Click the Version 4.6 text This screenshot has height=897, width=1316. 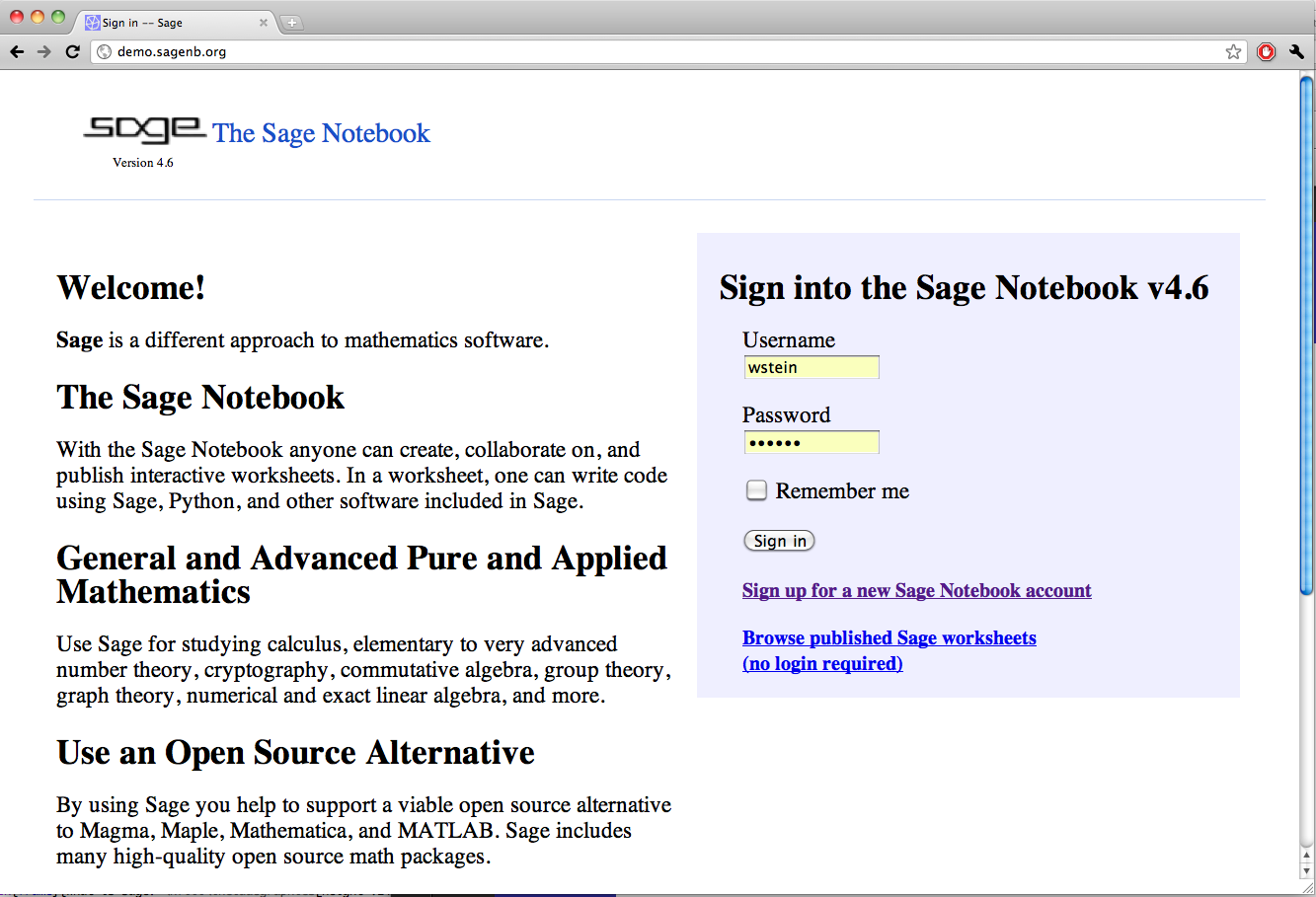[x=143, y=163]
